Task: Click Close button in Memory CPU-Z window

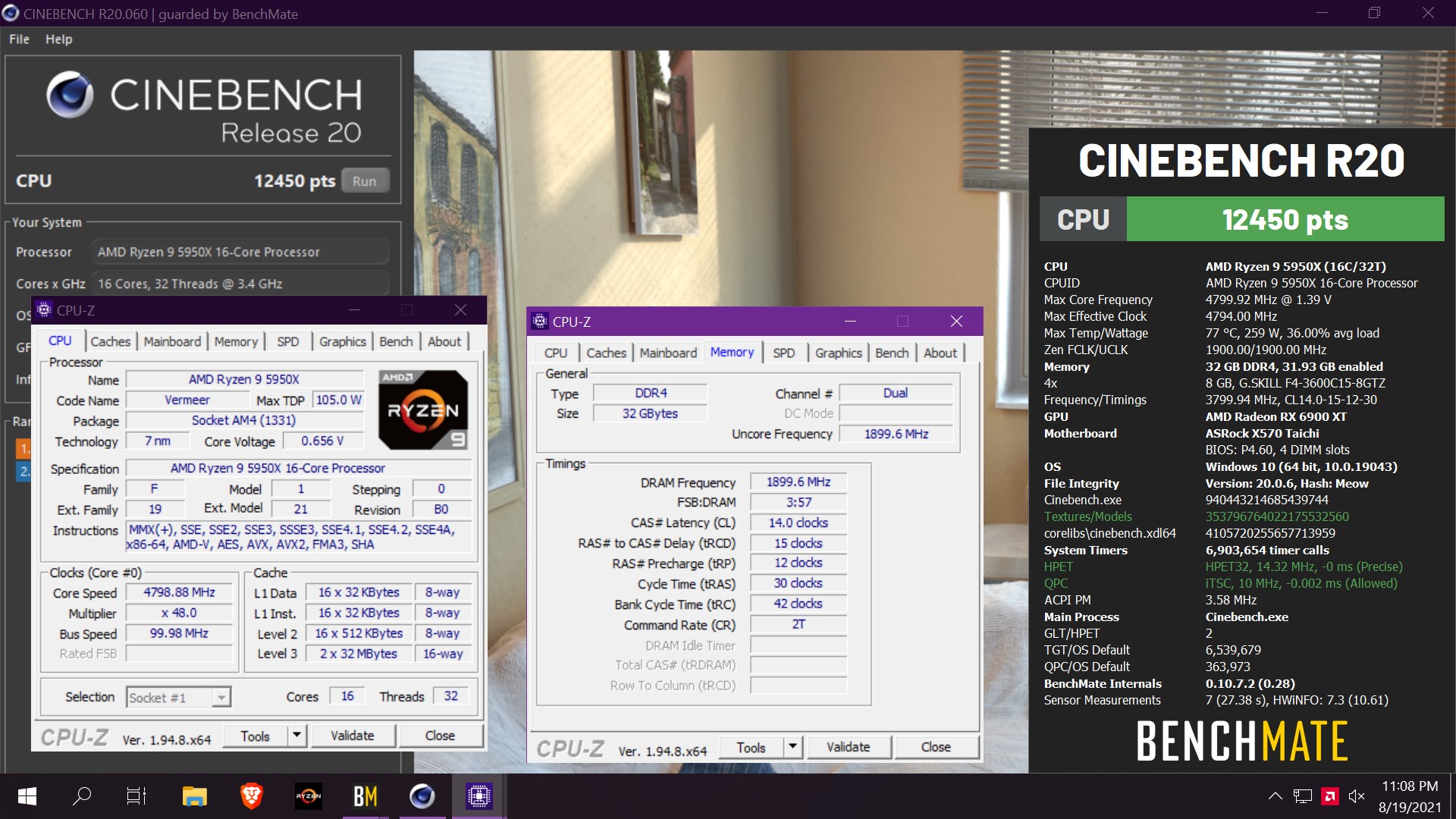Action: point(936,747)
